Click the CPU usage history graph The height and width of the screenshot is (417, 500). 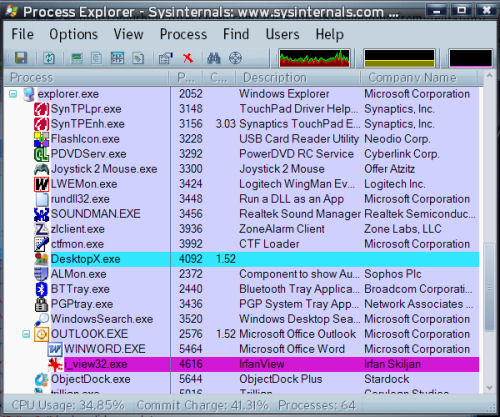(314, 58)
